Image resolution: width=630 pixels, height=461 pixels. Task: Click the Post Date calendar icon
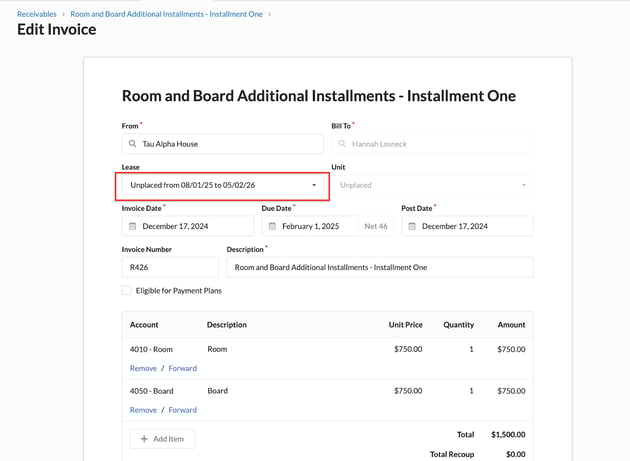pos(412,227)
